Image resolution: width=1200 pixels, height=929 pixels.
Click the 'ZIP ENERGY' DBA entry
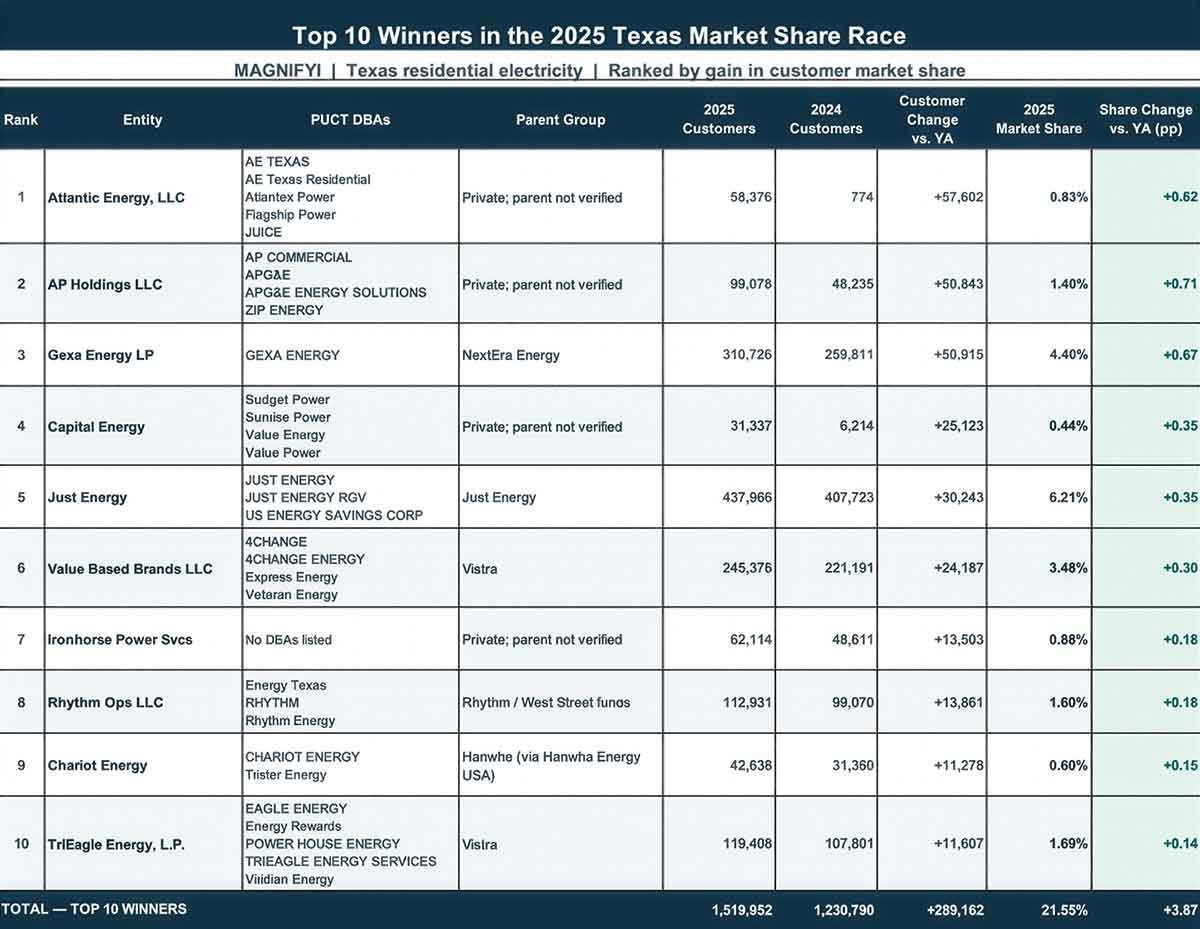pyautogui.click(x=284, y=310)
